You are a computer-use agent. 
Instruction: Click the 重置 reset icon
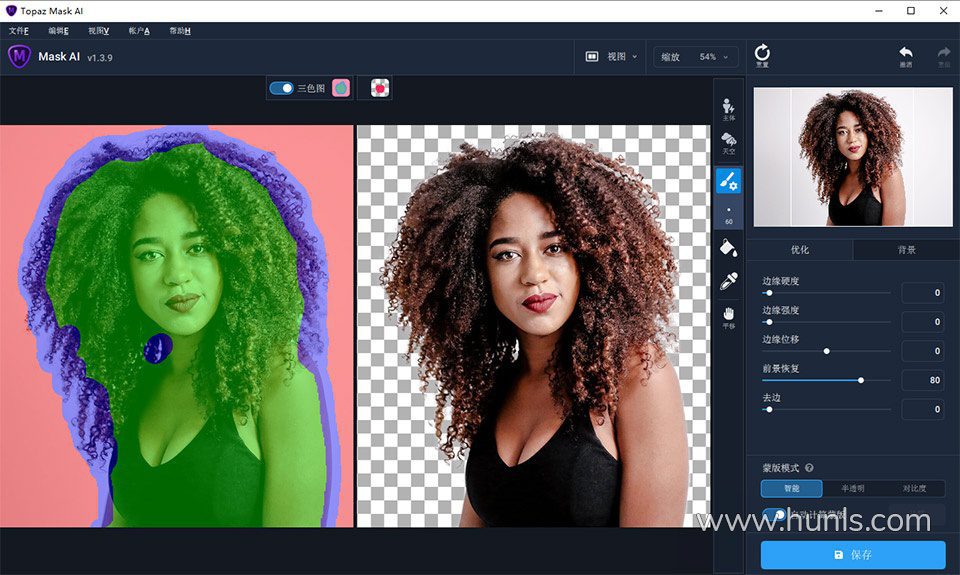tap(762, 55)
